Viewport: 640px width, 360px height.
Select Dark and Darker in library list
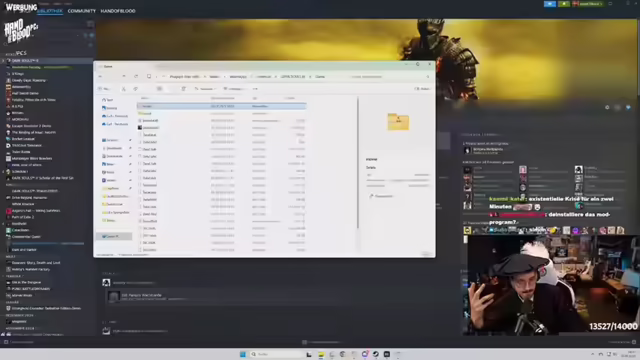point(24,250)
